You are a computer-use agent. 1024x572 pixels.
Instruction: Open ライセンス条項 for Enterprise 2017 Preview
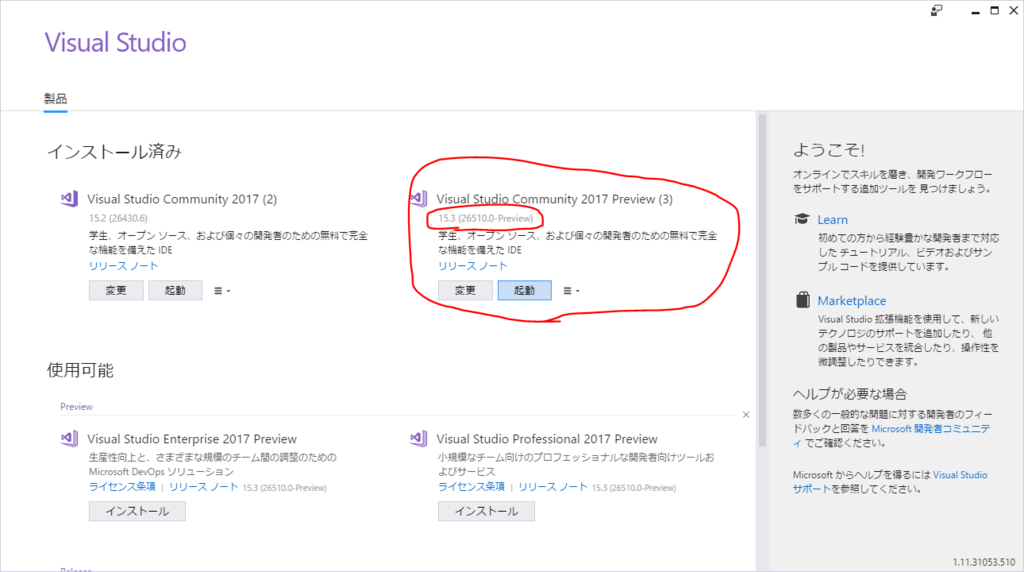(x=122, y=486)
